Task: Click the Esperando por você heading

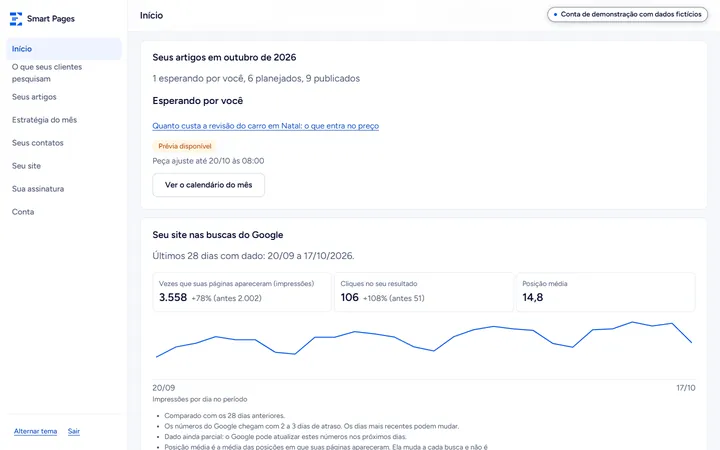Action: click(x=197, y=101)
